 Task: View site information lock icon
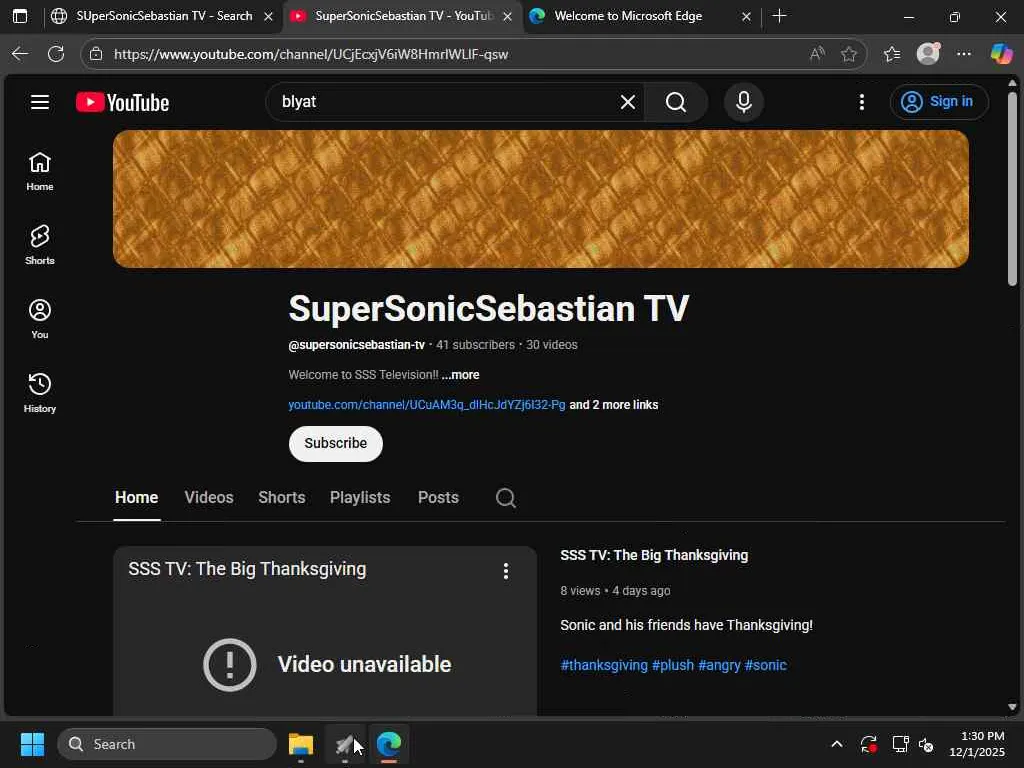click(96, 54)
